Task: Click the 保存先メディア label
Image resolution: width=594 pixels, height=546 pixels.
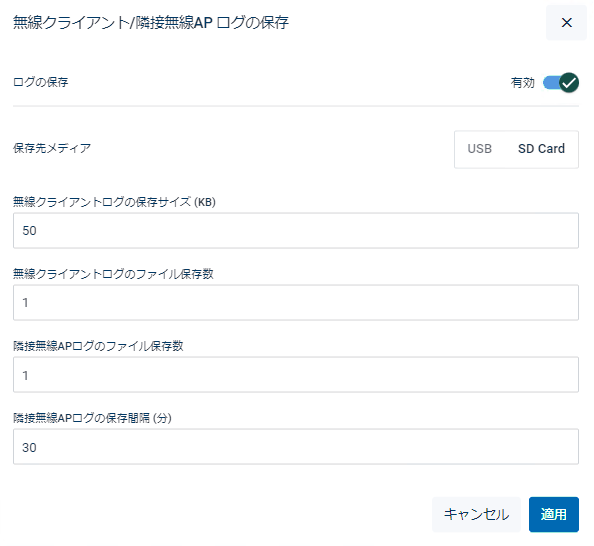Action: (x=52, y=148)
